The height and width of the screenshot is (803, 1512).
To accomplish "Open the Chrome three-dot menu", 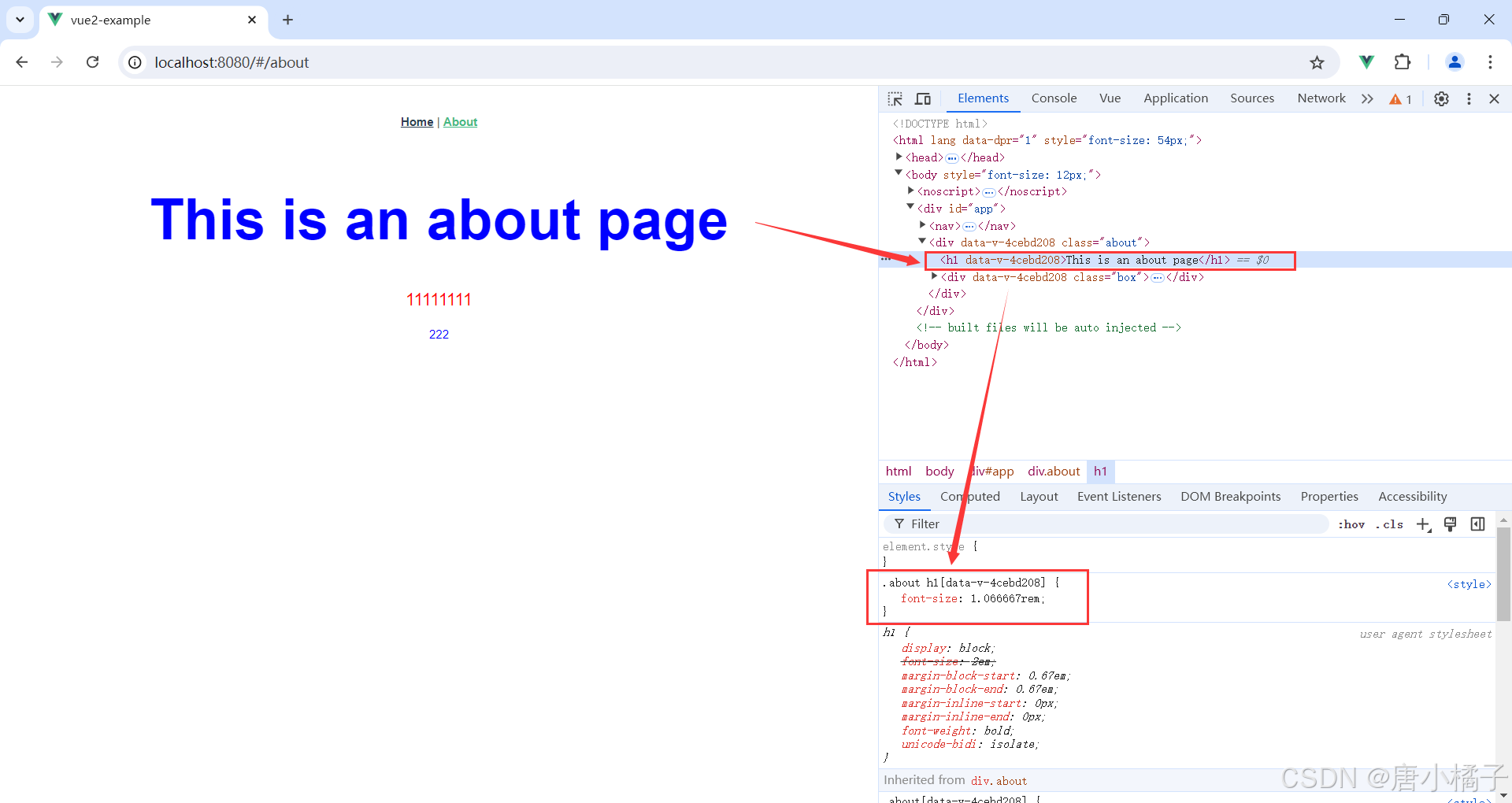I will pos(1490,61).
